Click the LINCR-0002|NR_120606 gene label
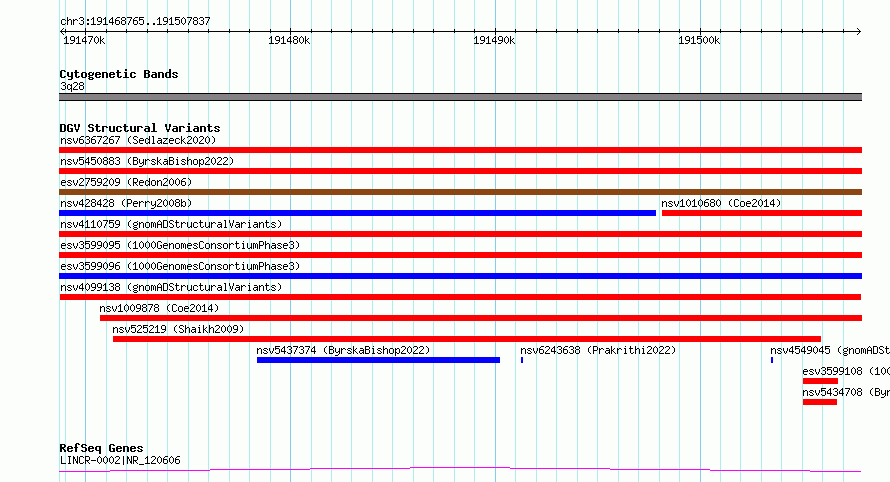This screenshot has height=482, width=890. (120, 460)
